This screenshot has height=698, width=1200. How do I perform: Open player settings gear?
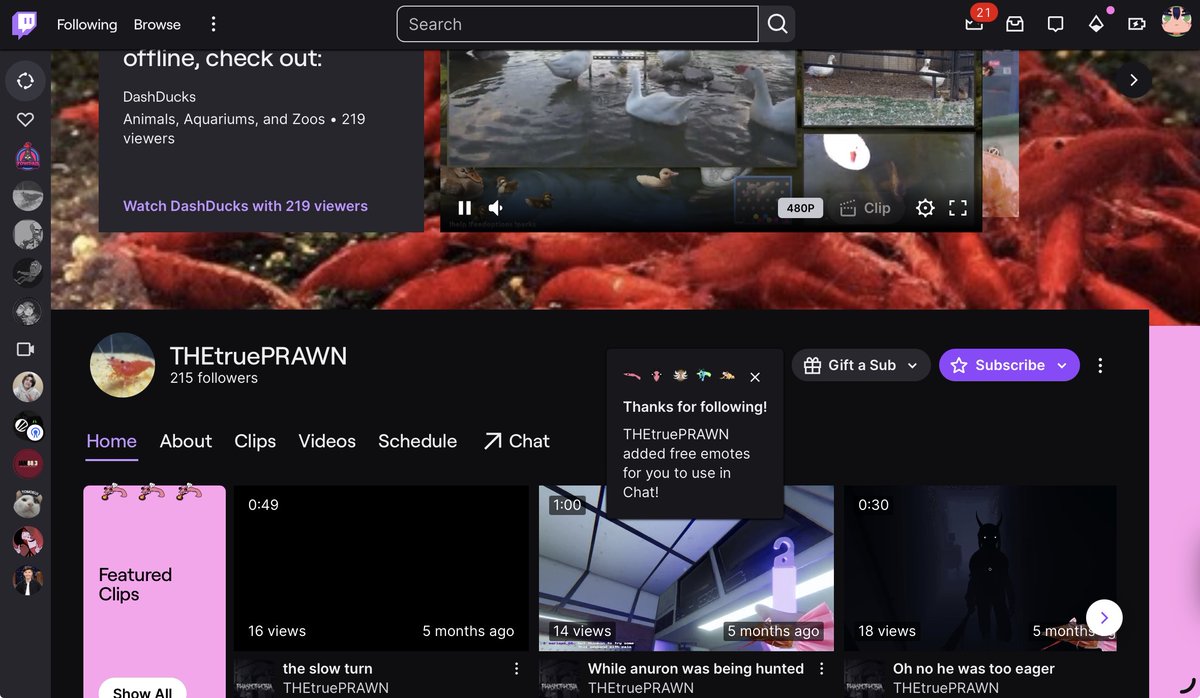pyautogui.click(x=925, y=208)
